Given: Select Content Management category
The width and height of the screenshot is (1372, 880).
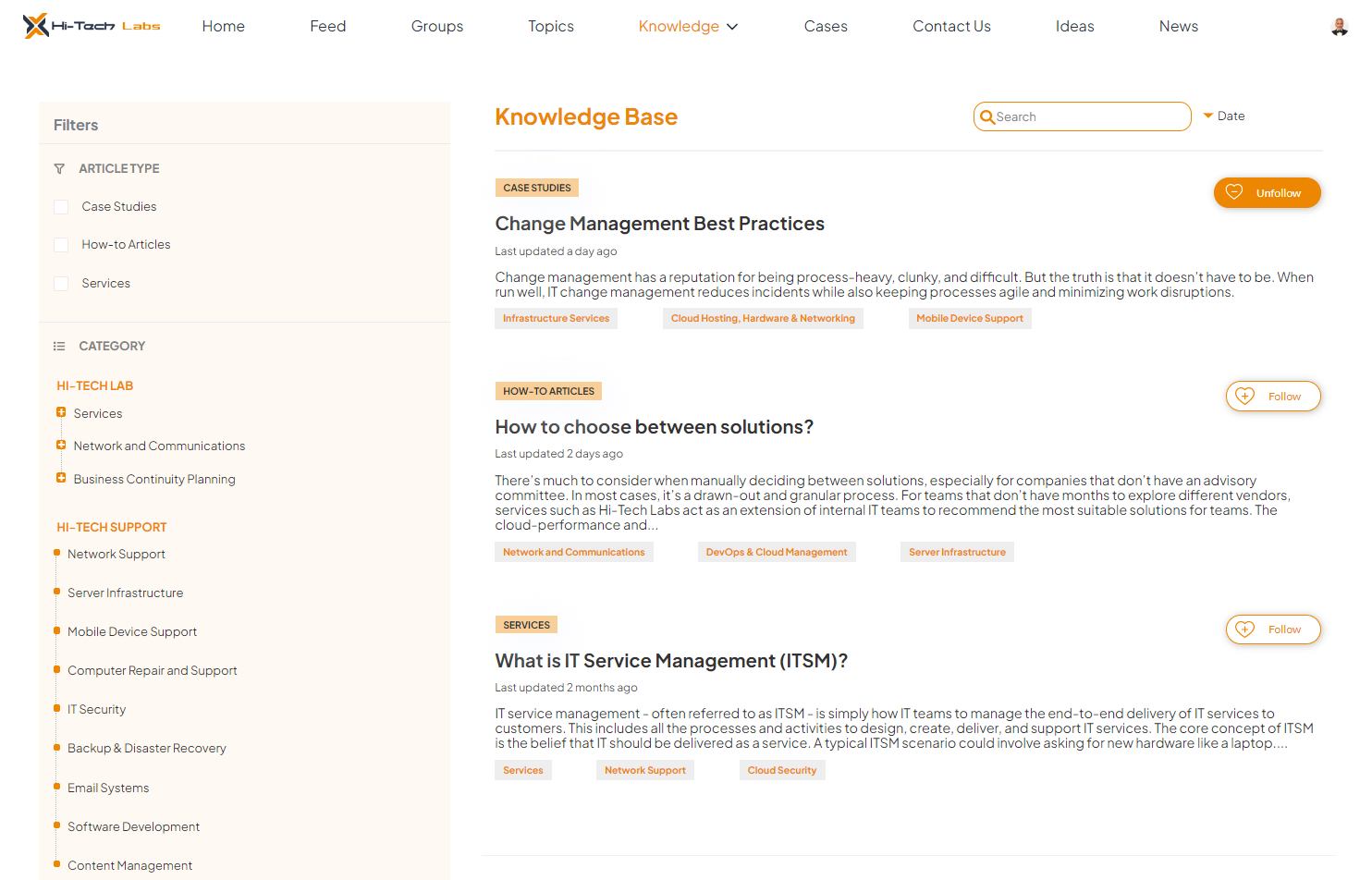Looking at the screenshot, I should tap(130, 865).
